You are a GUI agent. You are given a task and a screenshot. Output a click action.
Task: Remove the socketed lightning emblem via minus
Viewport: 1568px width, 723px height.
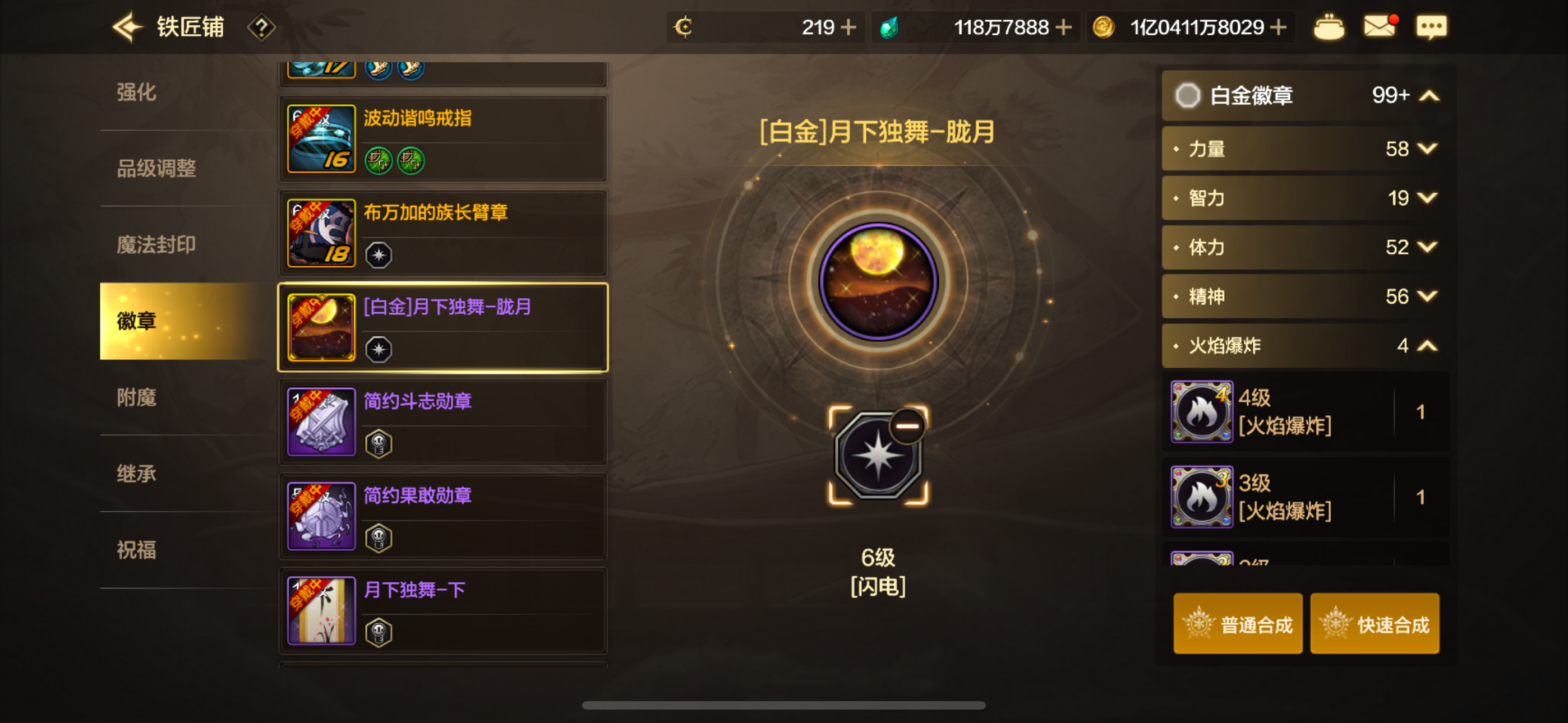[x=907, y=426]
